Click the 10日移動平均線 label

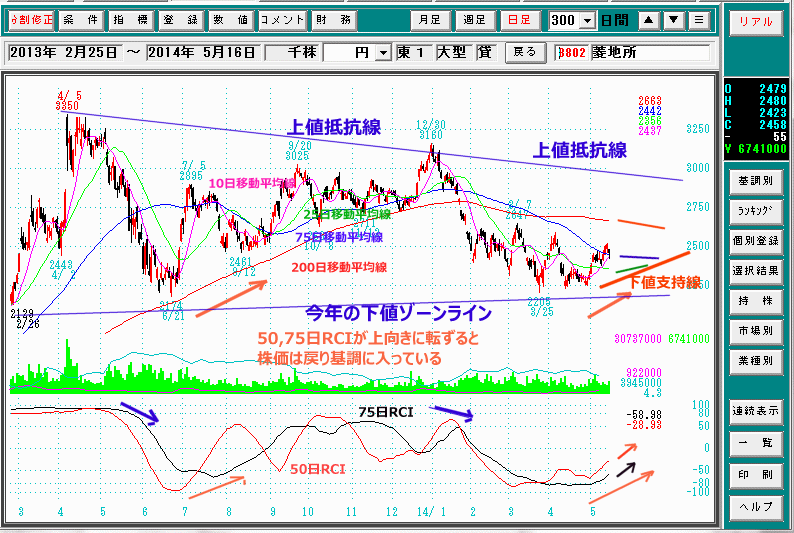click(x=252, y=183)
